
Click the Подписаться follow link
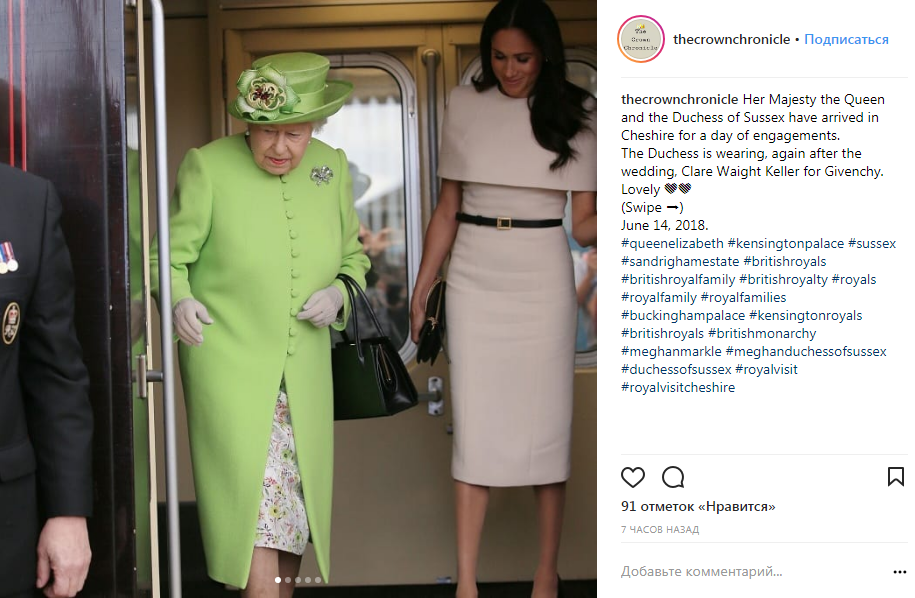click(x=846, y=39)
